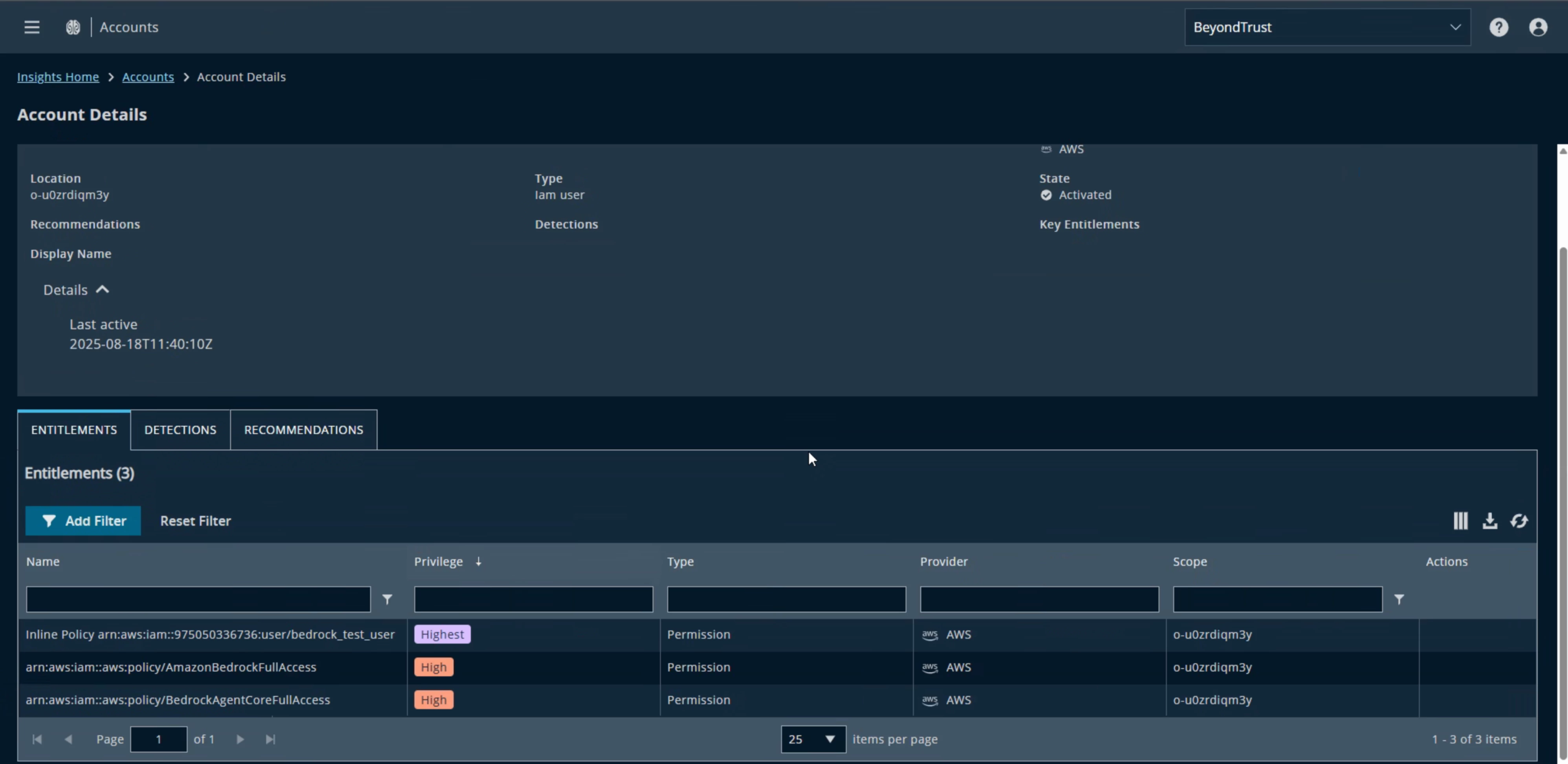Open the help question mark icon

point(1498,27)
